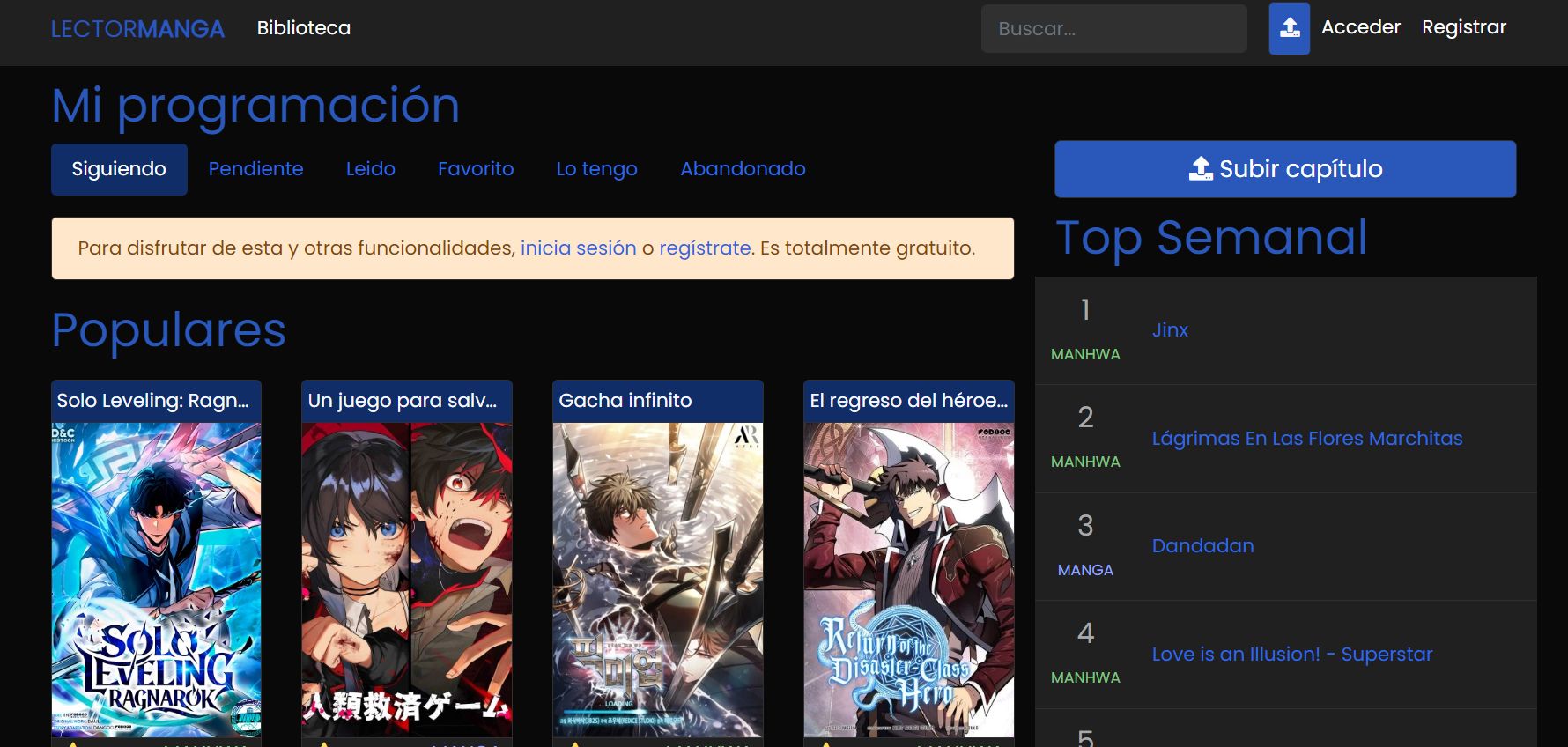Switch to the Pendiente tab

pyautogui.click(x=255, y=169)
